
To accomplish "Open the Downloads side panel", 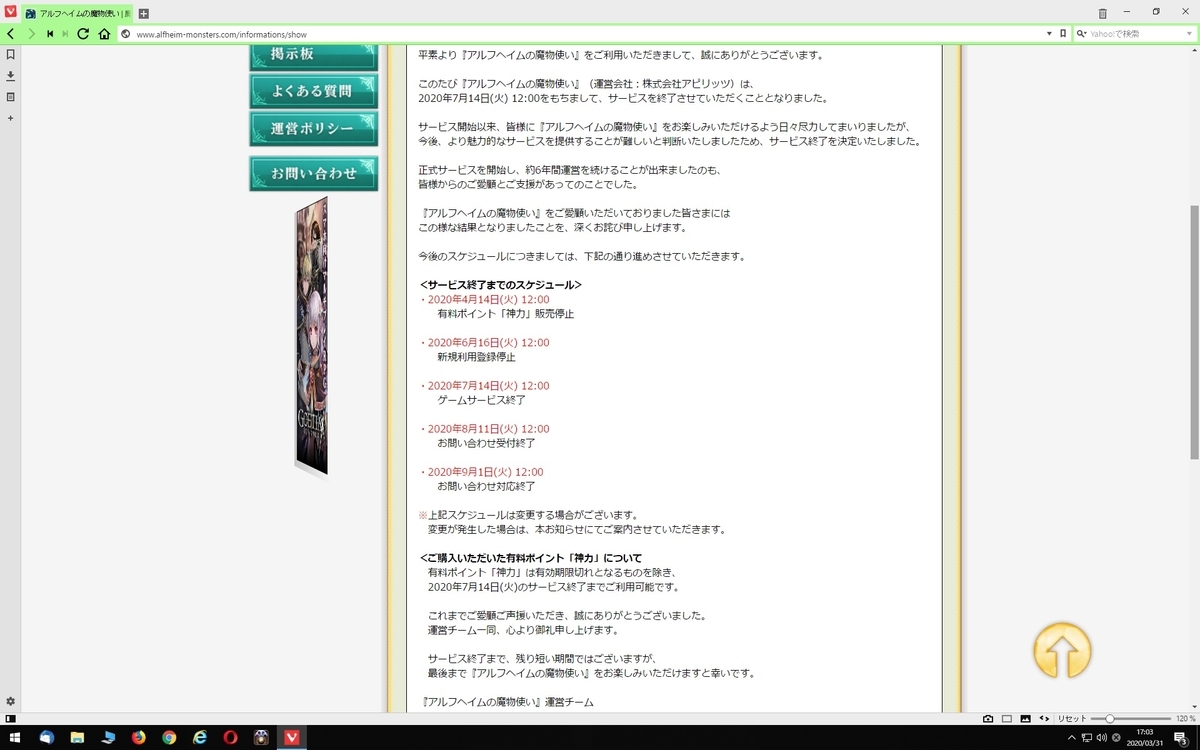I will [10, 76].
